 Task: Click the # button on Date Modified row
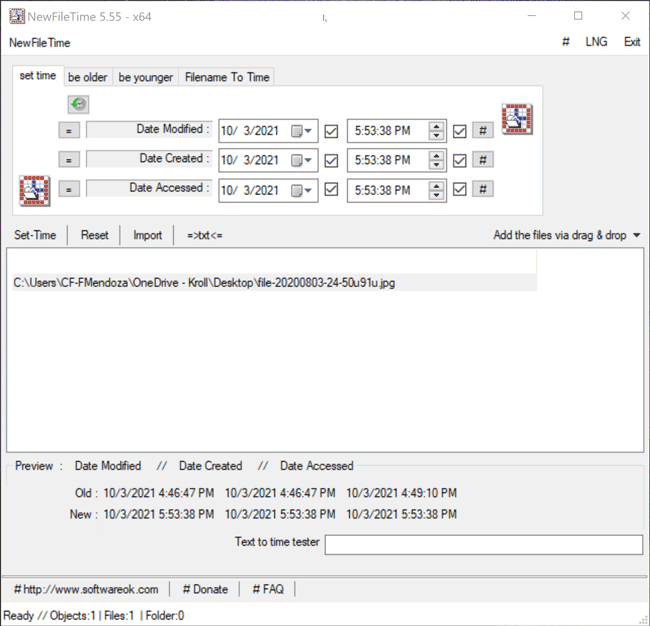point(483,131)
